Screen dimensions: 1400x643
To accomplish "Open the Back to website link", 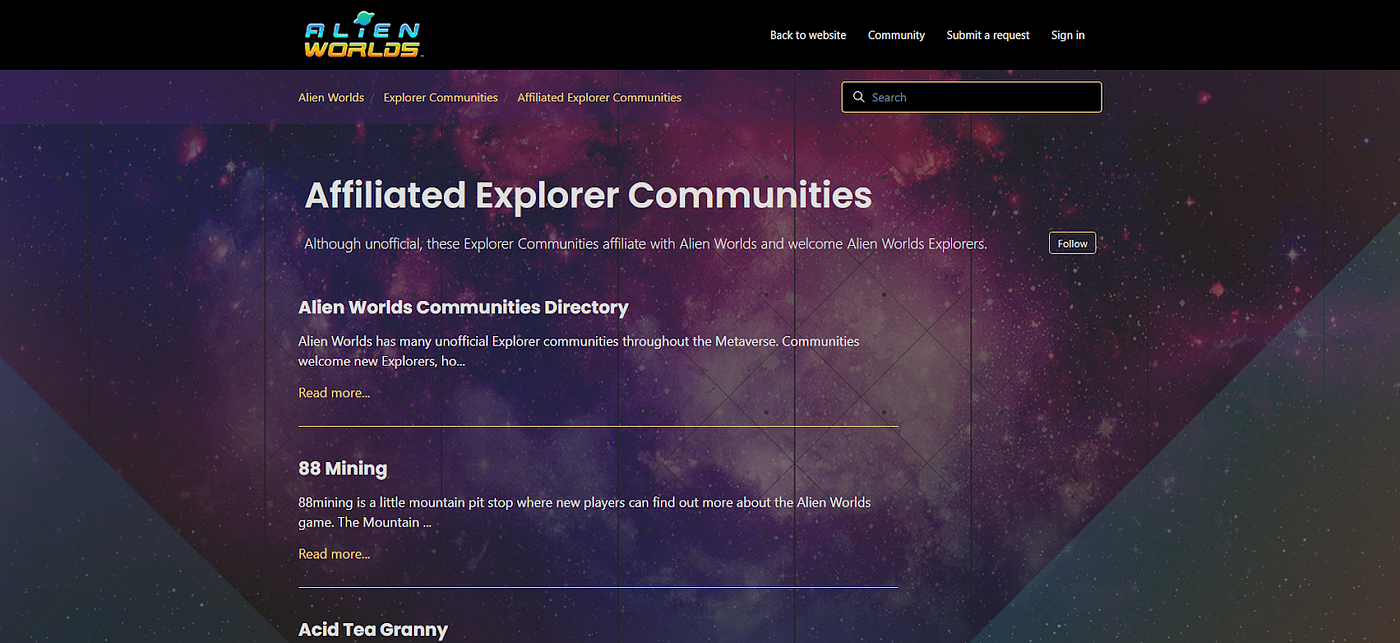I will coord(808,35).
